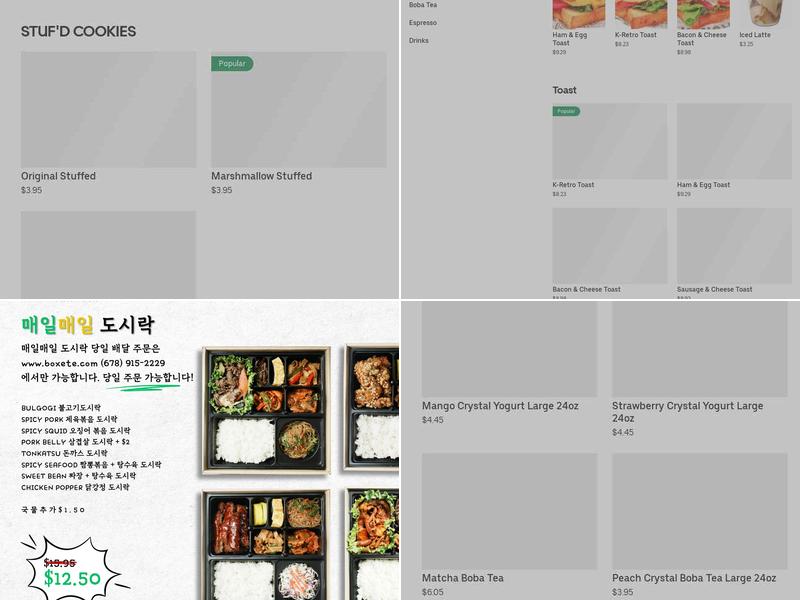Jump to the Drinks menu category
This screenshot has height=600, width=800.
tap(418, 40)
